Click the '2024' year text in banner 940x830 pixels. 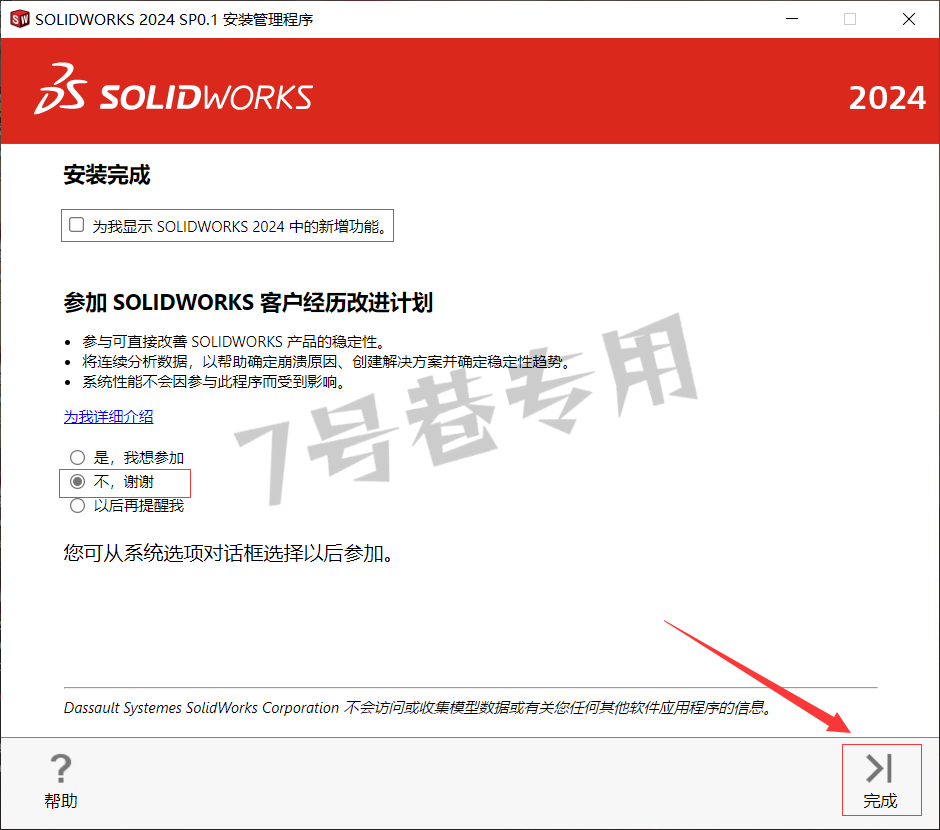(x=887, y=98)
